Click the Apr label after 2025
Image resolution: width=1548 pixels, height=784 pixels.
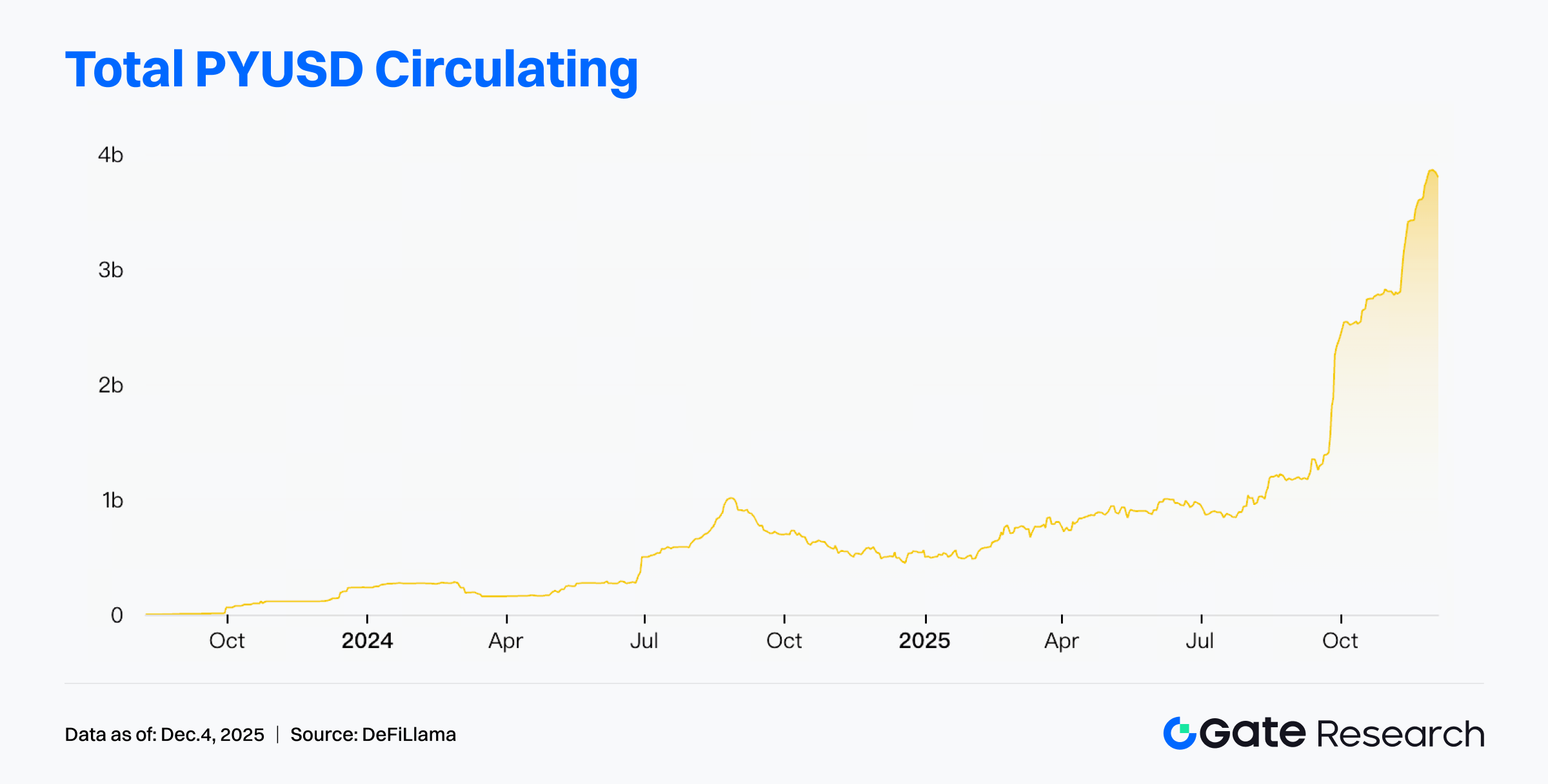pos(1061,640)
